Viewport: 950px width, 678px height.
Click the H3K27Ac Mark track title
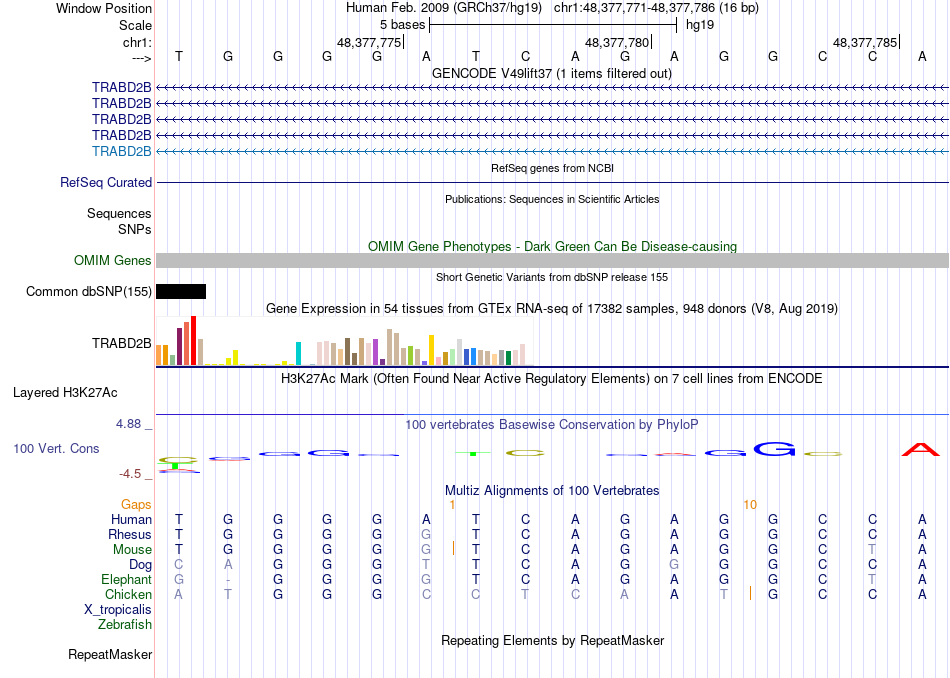point(552,379)
